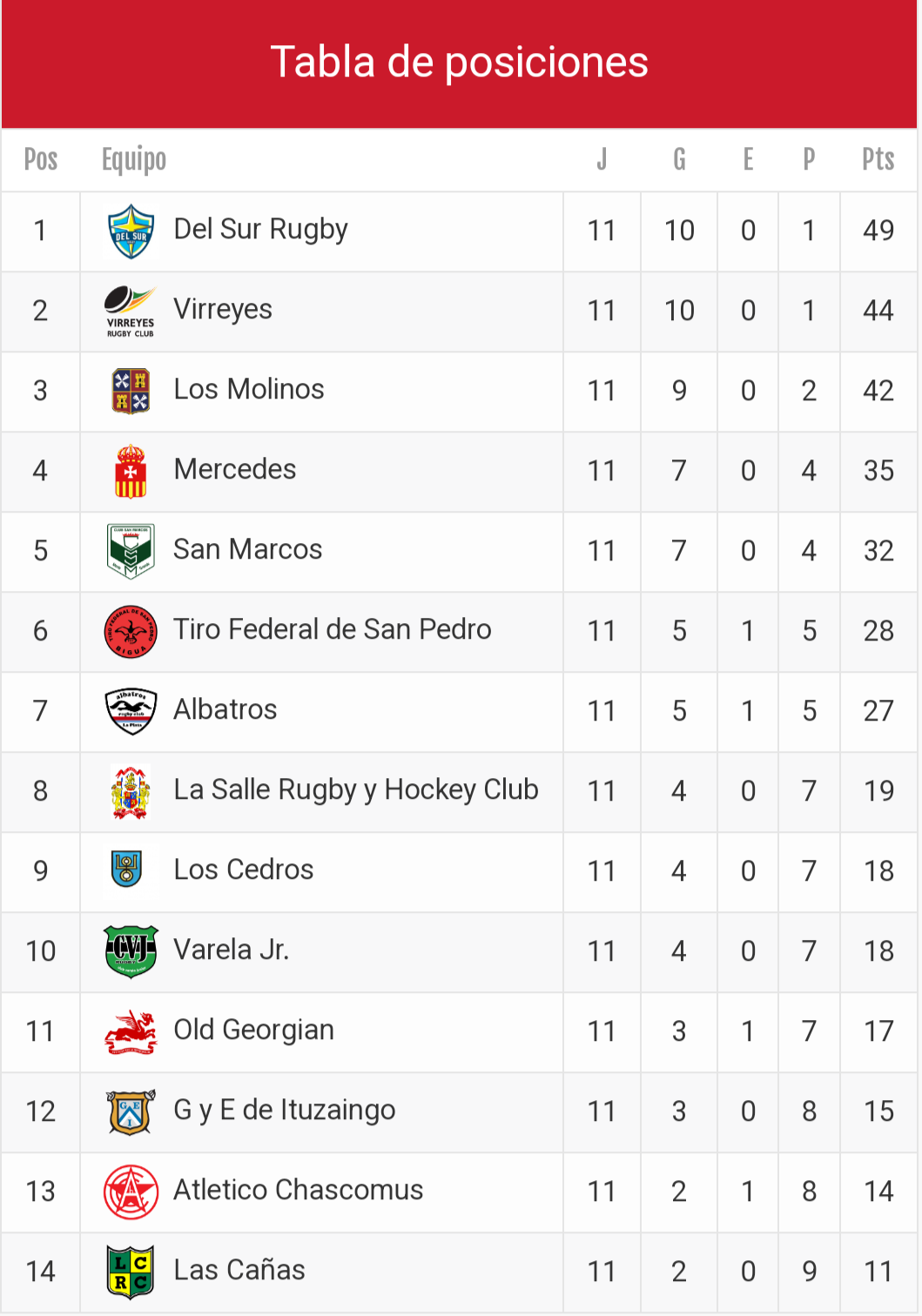Click the Las Cañas LCRC badge
Image resolution: width=922 pixels, height=1316 pixels.
(131, 1272)
